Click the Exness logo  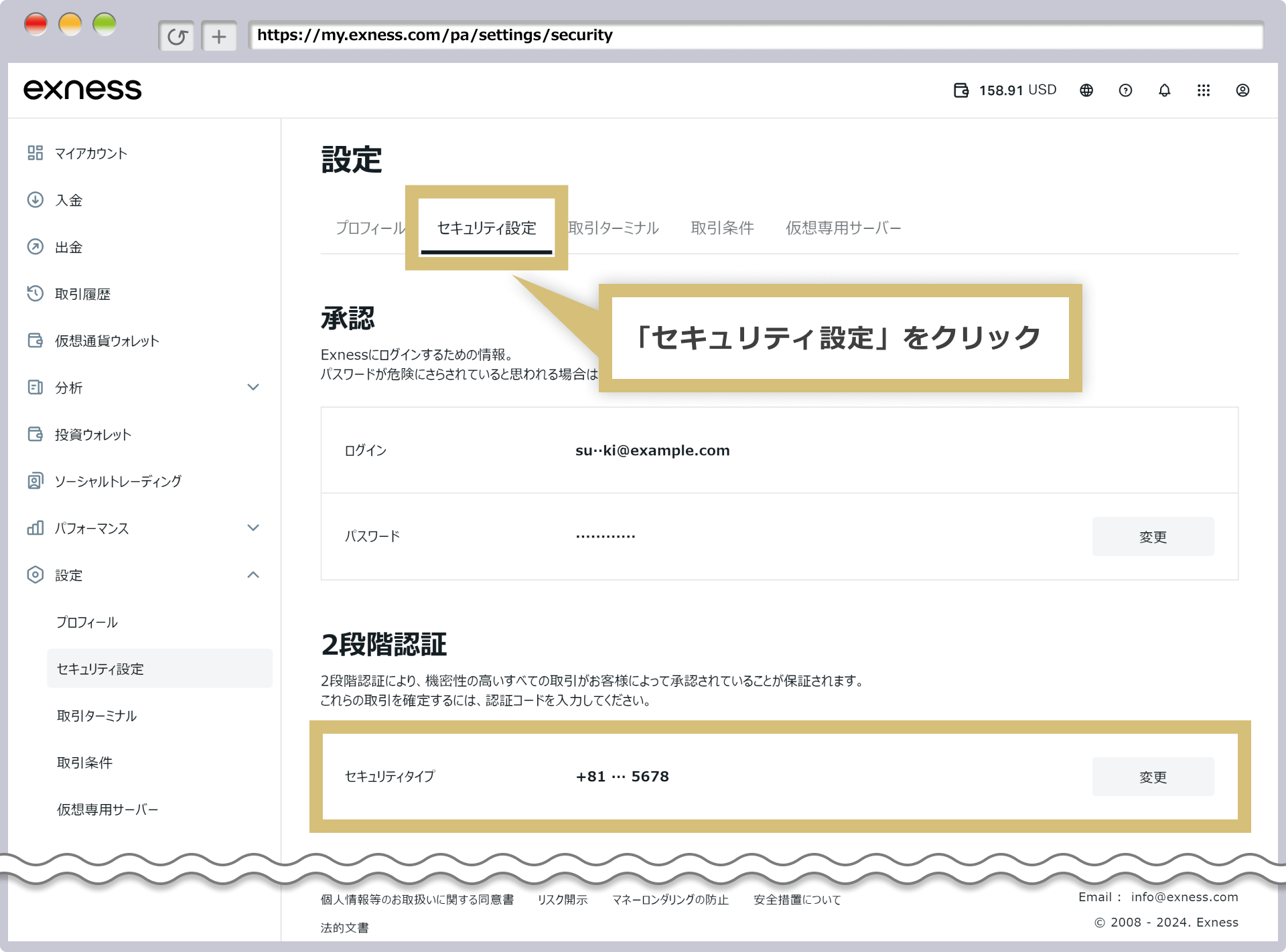coord(82,90)
